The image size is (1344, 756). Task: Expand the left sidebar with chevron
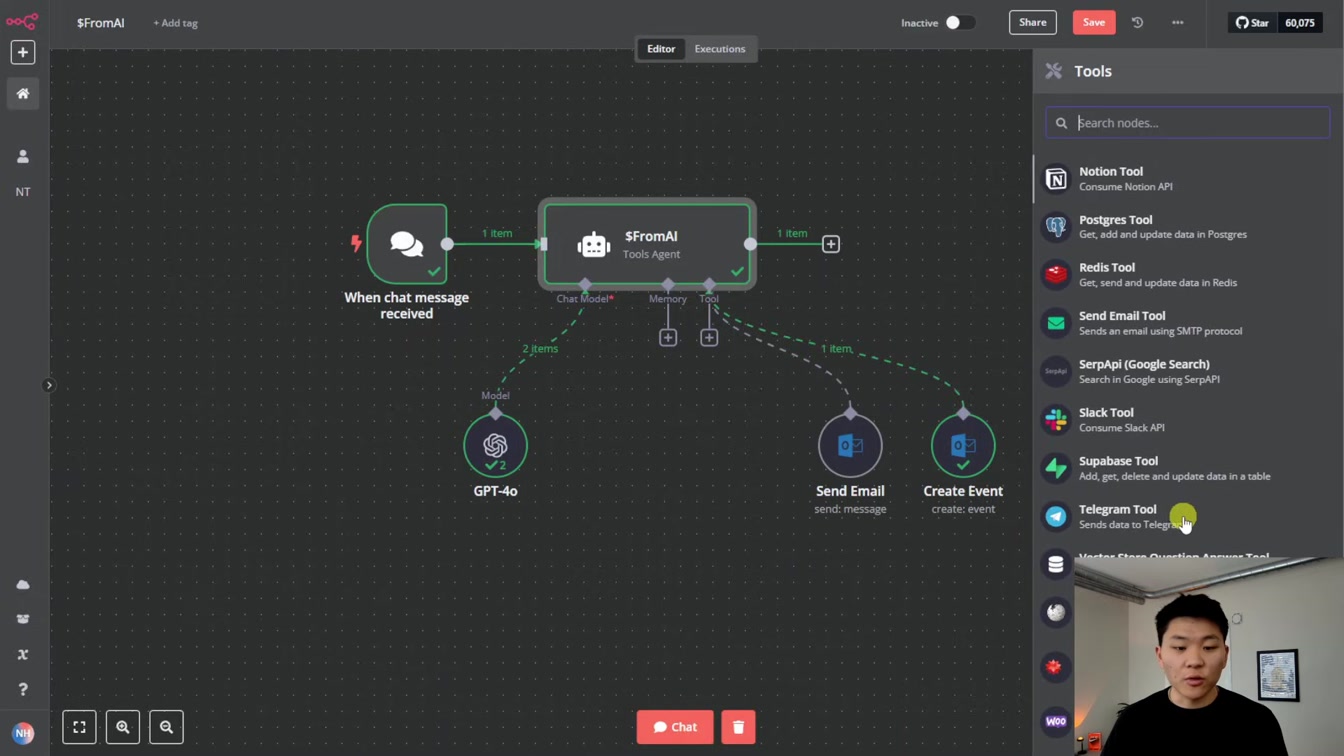click(48, 385)
